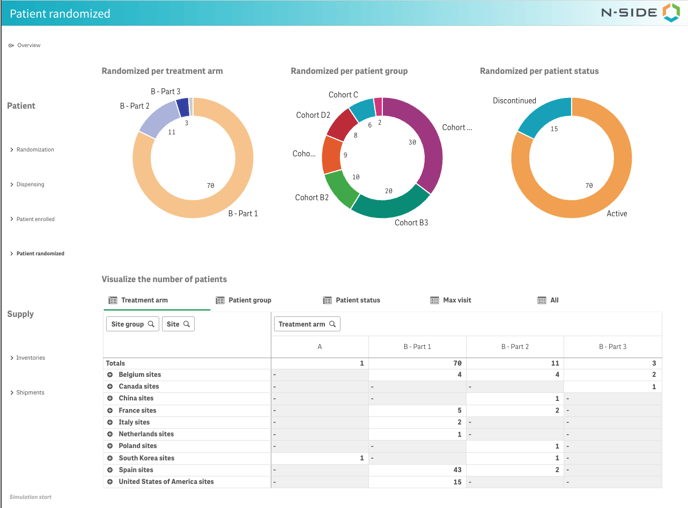This screenshot has width=688, height=508.
Task: Click the table icon beside Patient status
Action: point(327,300)
